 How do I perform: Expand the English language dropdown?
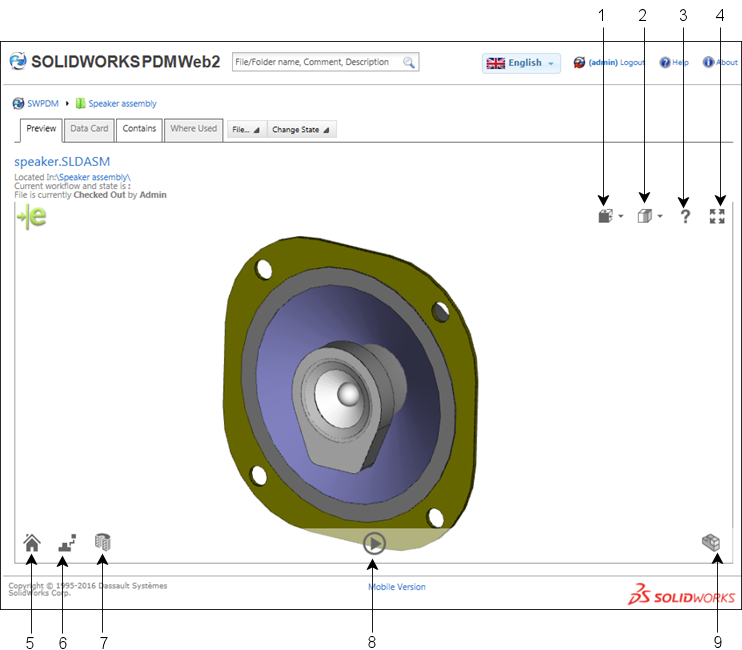coord(521,63)
